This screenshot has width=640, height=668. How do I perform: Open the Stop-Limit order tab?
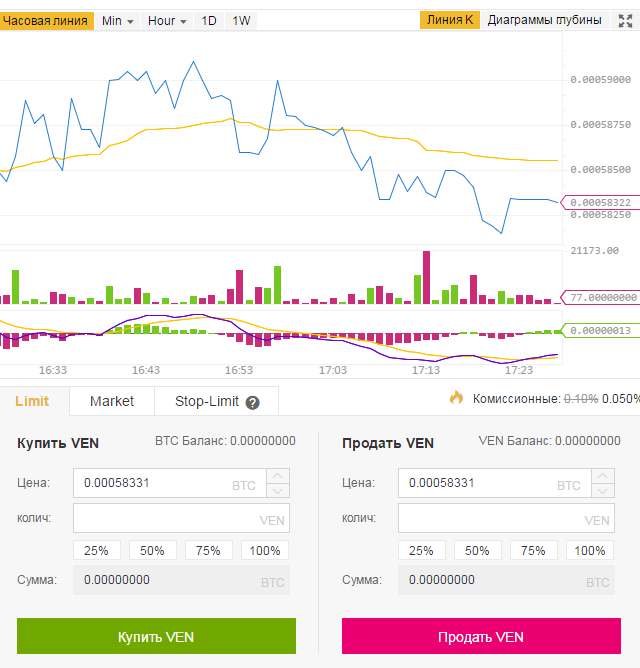(x=207, y=401)
